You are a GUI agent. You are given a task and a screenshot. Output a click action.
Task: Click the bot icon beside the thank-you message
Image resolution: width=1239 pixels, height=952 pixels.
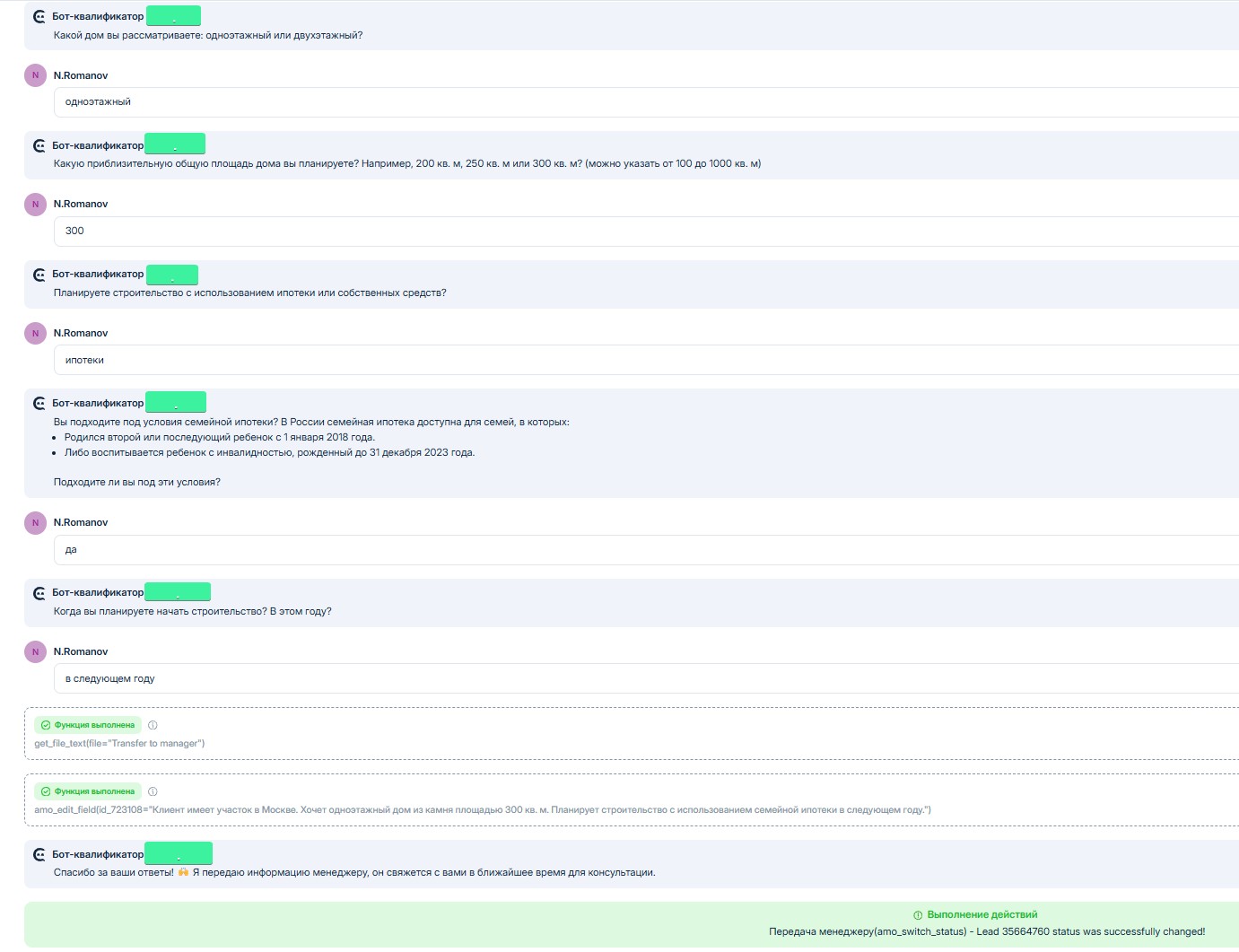39,855
